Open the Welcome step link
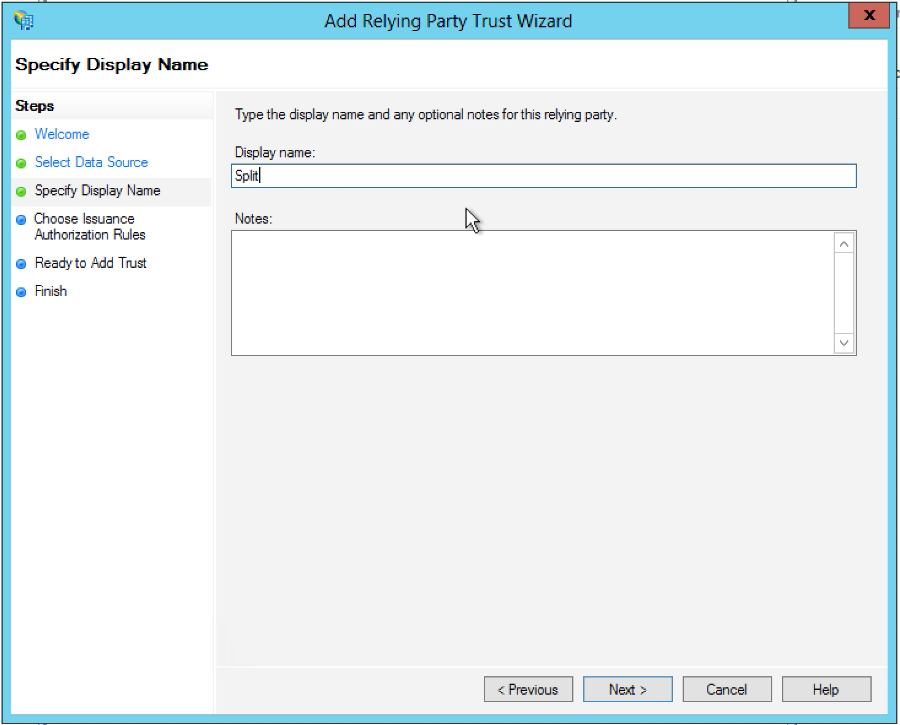The height and width of the screenshot is (725, 900). click(62, 134)
